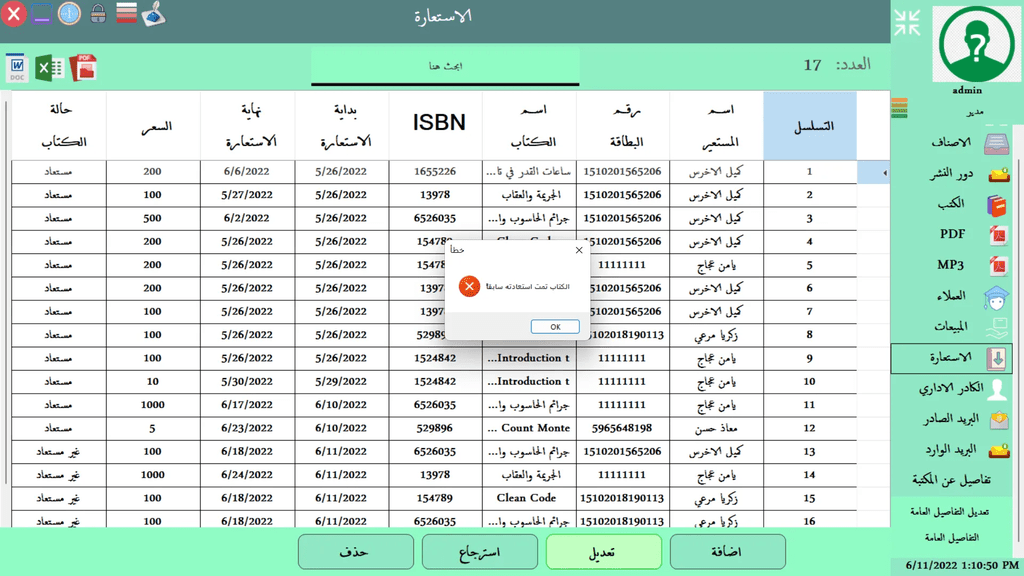Viewport: 1024px width, 576px height.
Task: Click the collapse arrows icon beside the avatar
Action: [x=907, y=23]
